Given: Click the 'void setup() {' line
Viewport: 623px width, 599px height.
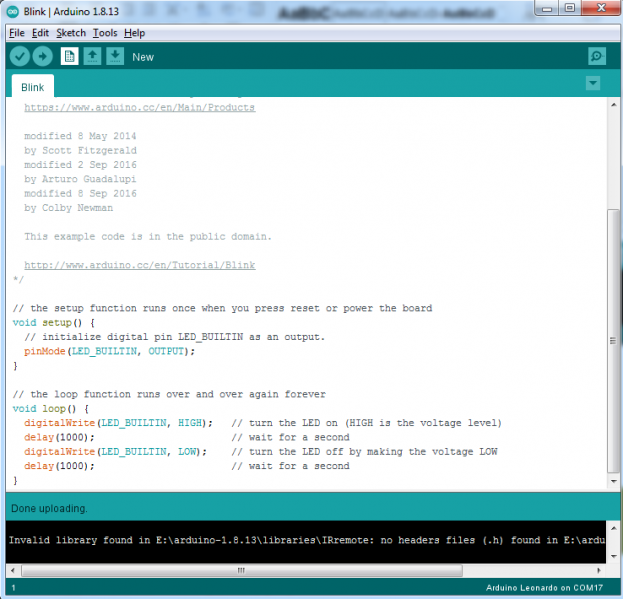Looking at the screenshot, I should click(x=54, y=323).
